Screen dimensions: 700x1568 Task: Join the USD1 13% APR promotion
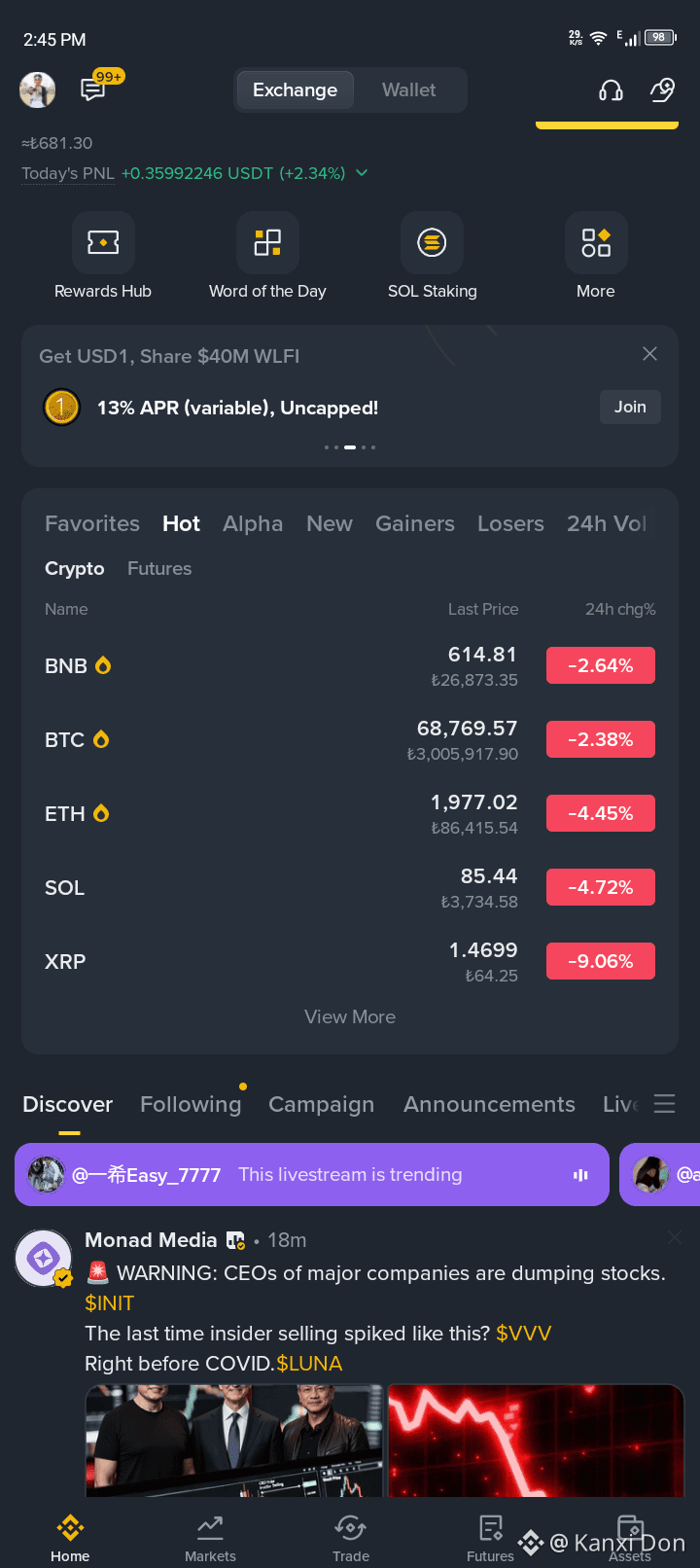(630, 407)
